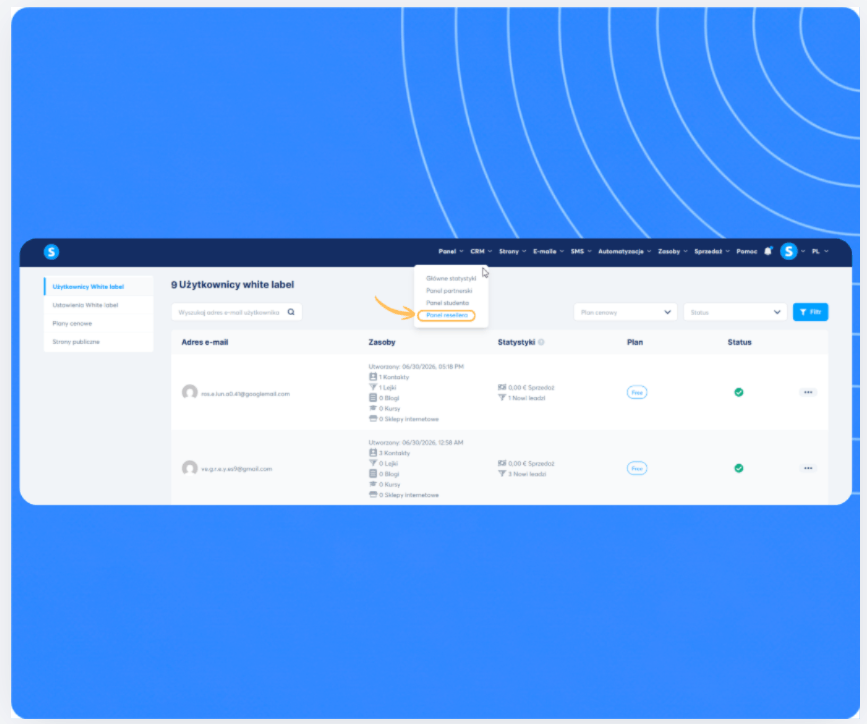
Task: Expand the E-maile menu
Action: pyautogui.click(x=549, y=251)
